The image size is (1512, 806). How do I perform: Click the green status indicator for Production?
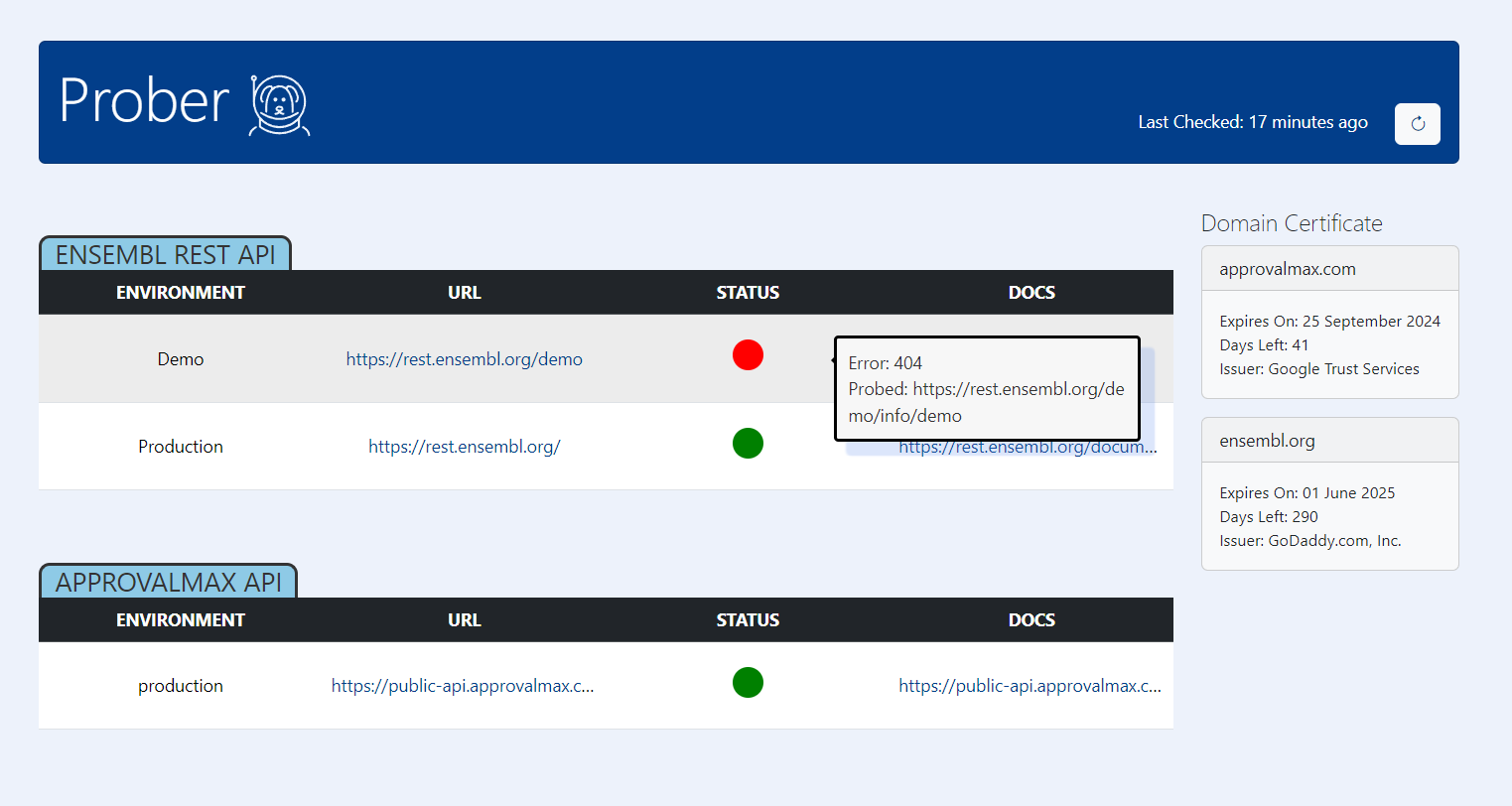click(748, 444)
